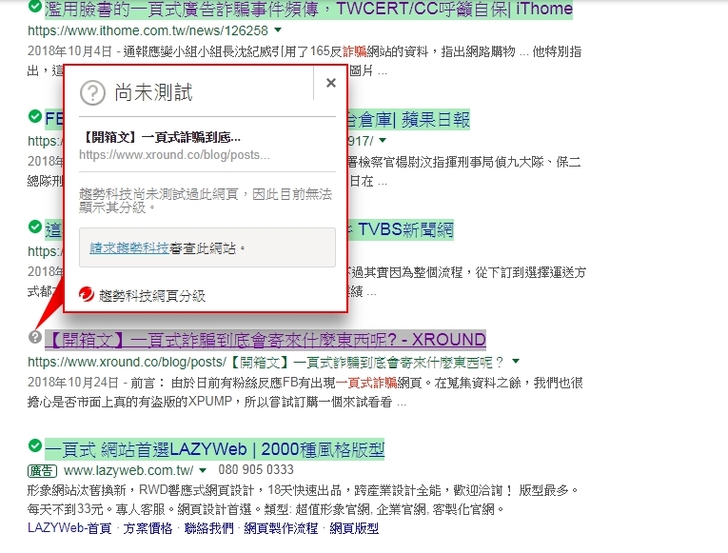Open the TVBS新聞網 search result title
728x553 pixels.
point(401,229)
